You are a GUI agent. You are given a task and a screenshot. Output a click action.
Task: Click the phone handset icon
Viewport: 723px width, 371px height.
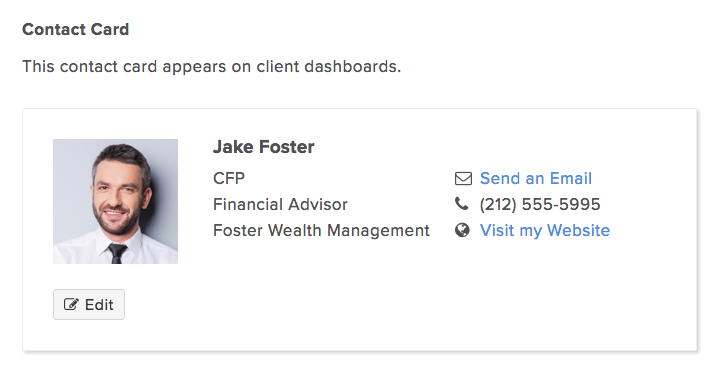pos(462,204)
